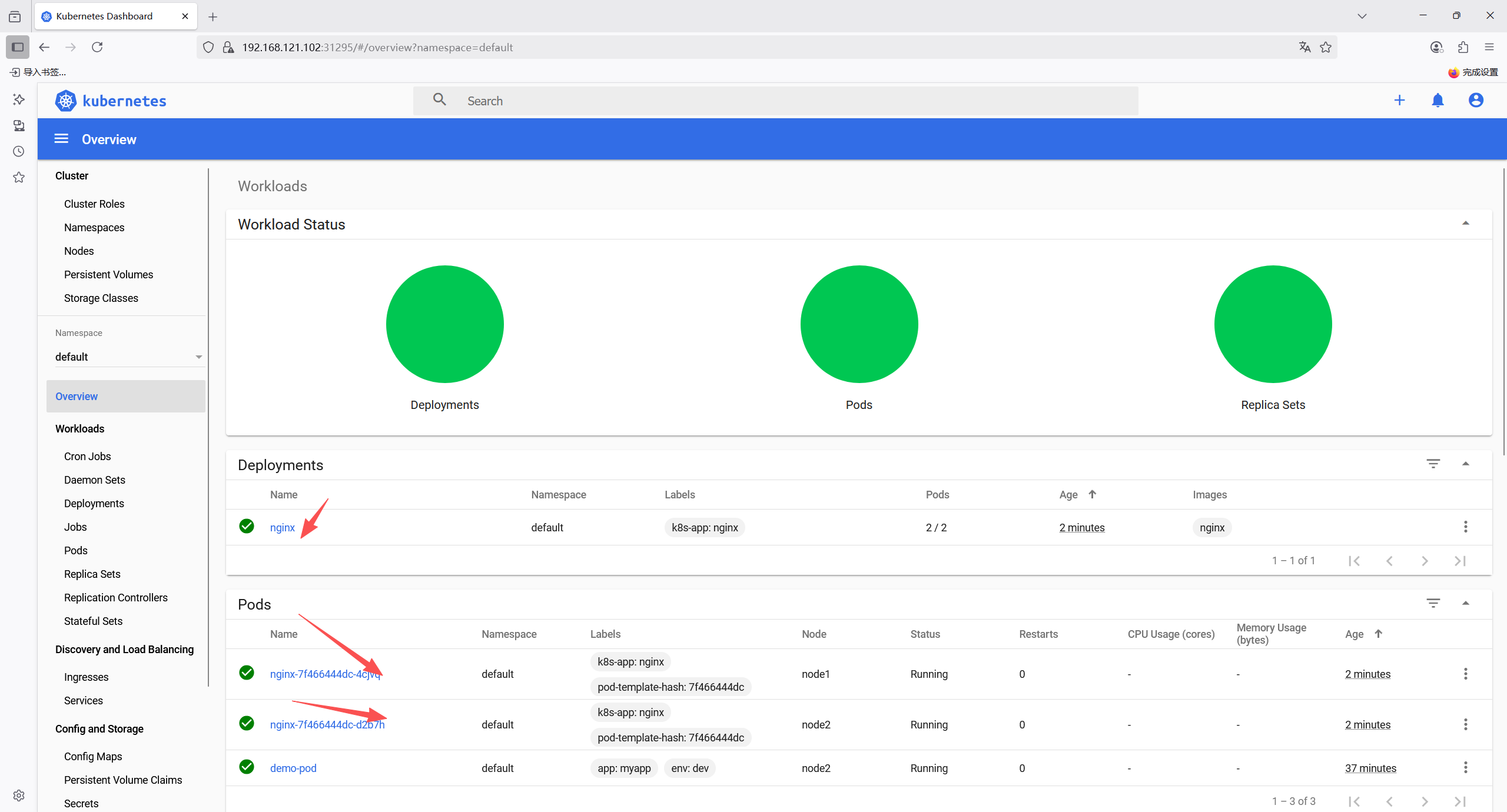Open Replica Sets in sidebar
This screenshot has height=812, width=1507.
click(92, 574)
